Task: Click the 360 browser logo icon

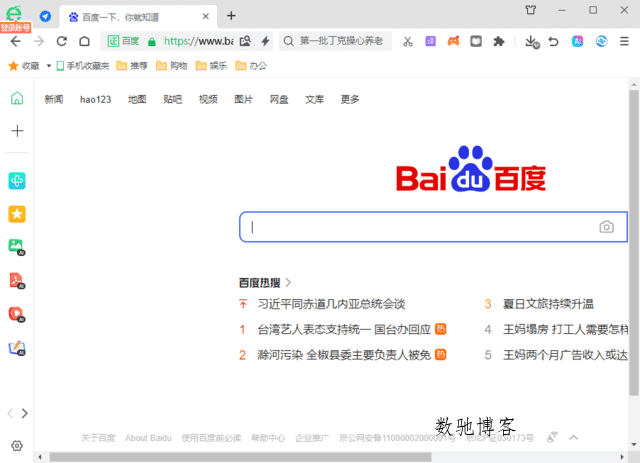Action: (14, 13)
